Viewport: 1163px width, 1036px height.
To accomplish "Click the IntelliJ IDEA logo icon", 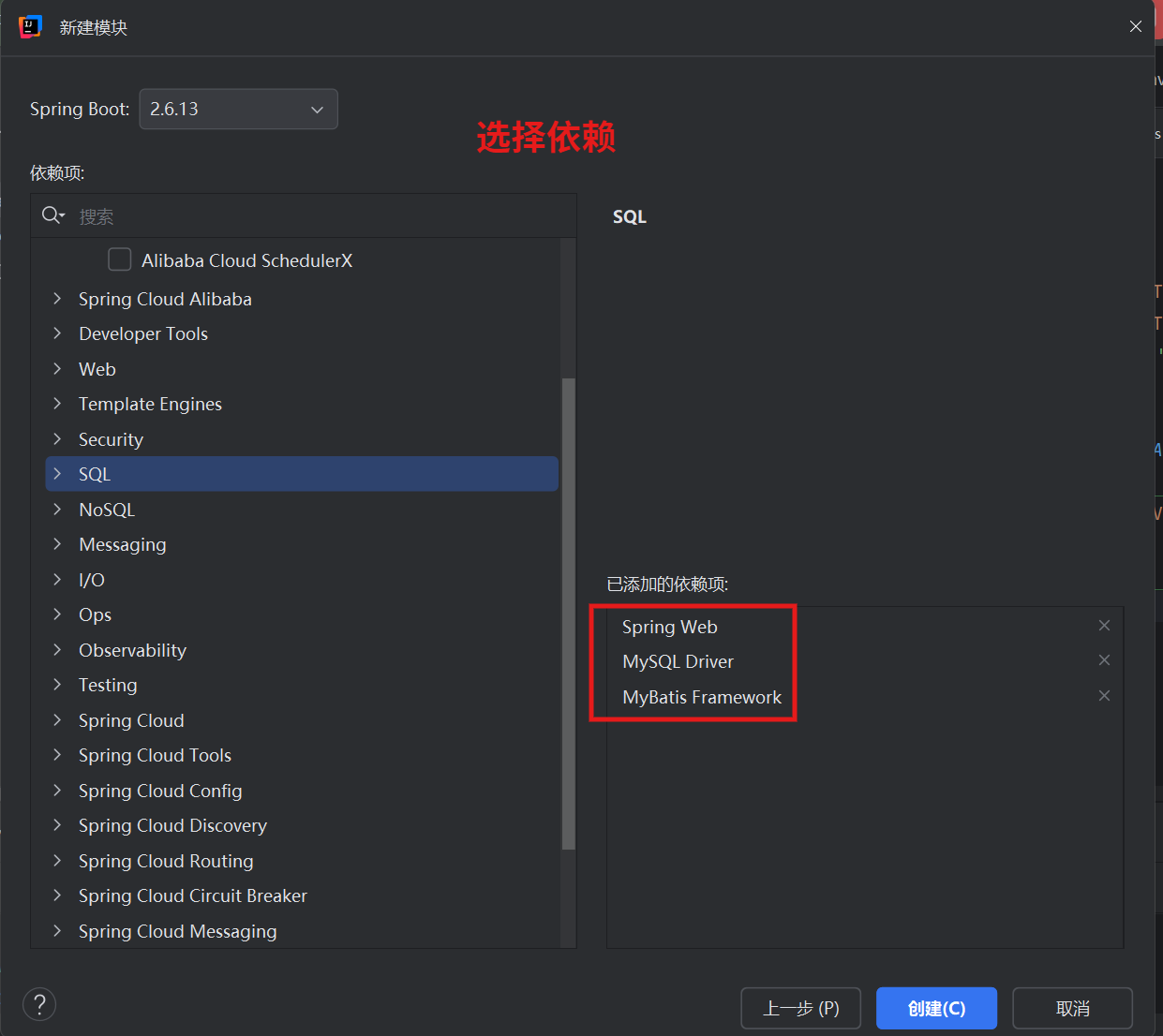I will (30, 27).
